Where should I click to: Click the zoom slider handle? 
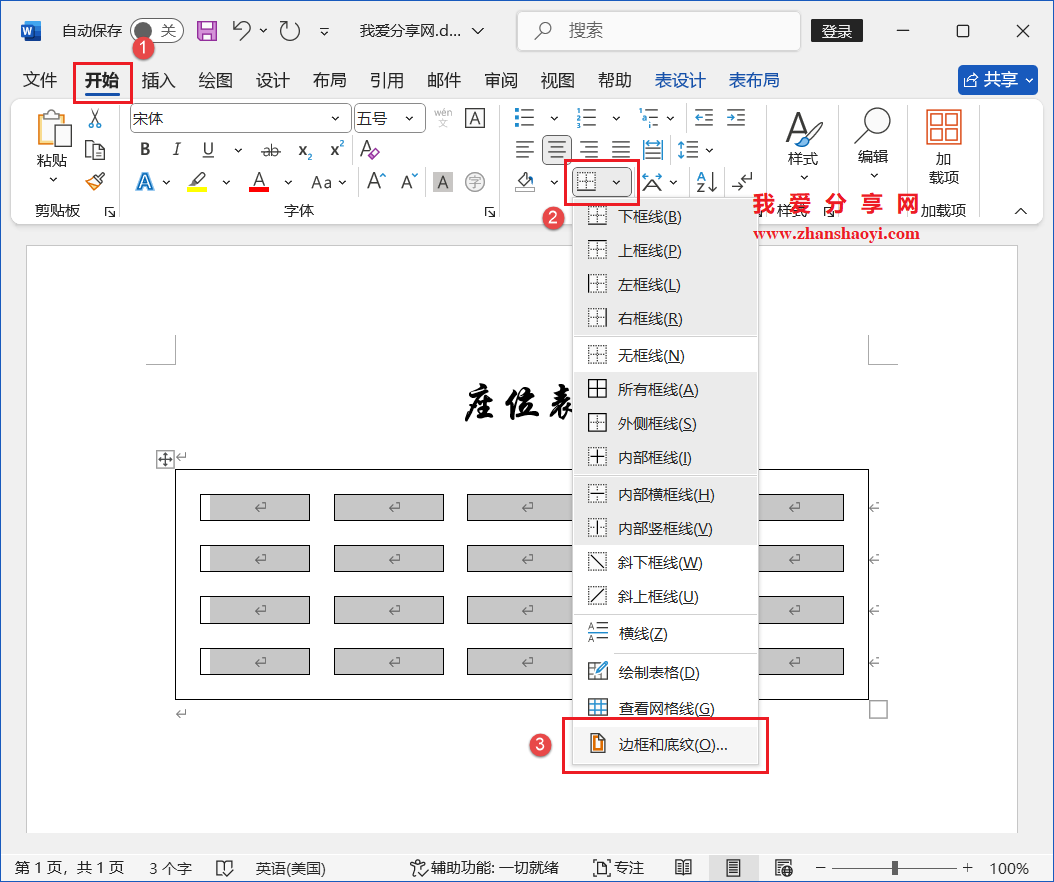pyautogui.click(x=895, y=868)
